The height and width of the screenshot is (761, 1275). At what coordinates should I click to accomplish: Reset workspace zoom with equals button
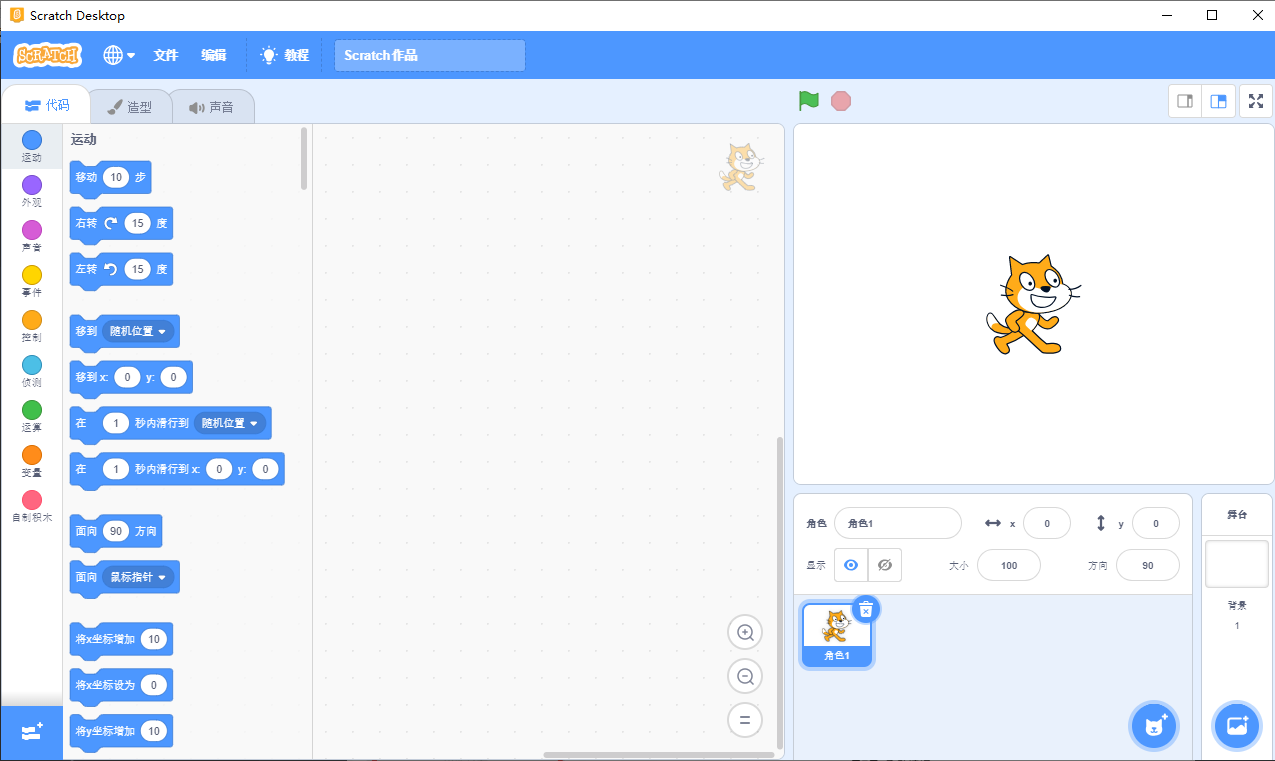click(x=745, y=720)
